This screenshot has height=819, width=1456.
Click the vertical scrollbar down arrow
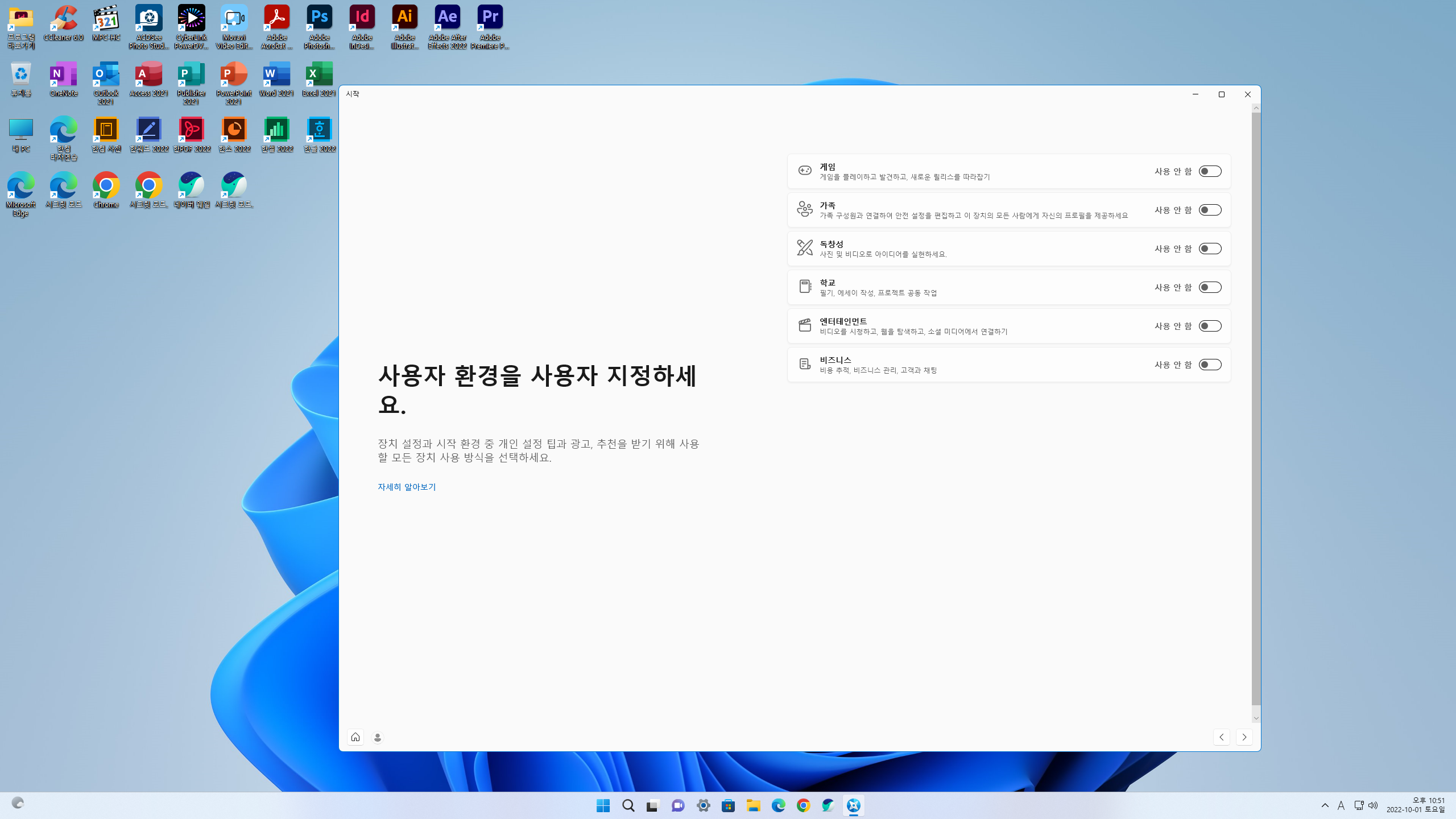1256,718
